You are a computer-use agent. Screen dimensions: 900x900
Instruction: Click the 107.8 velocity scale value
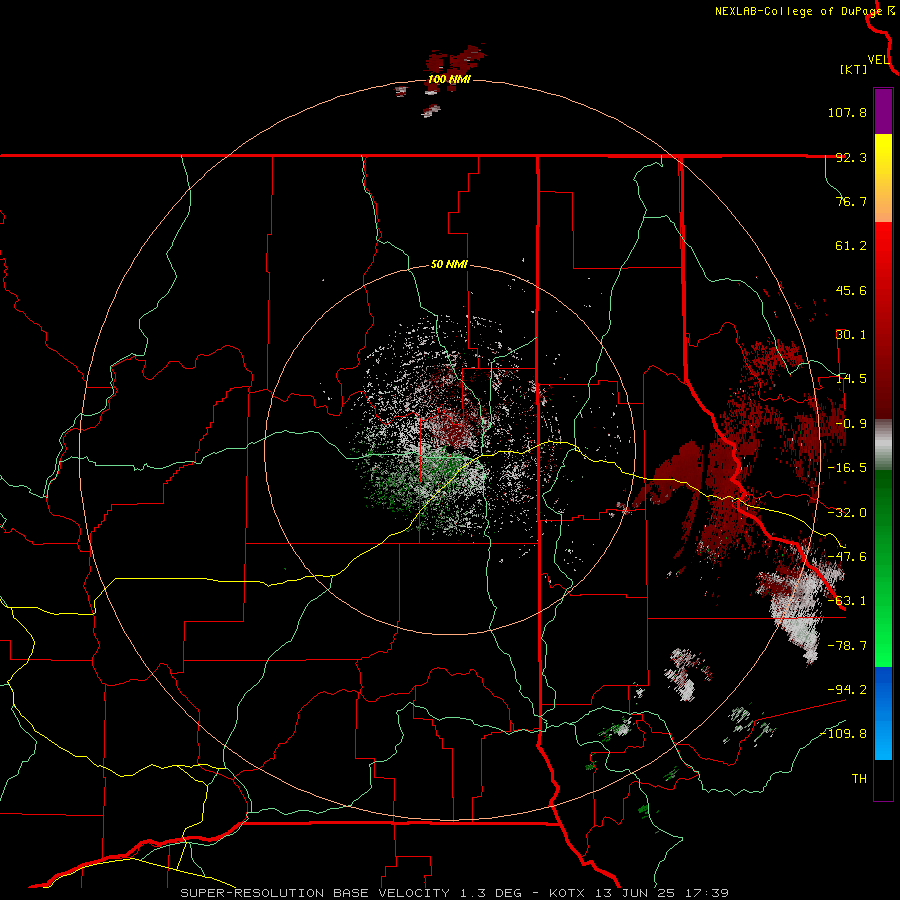click(x=847, y=112)
